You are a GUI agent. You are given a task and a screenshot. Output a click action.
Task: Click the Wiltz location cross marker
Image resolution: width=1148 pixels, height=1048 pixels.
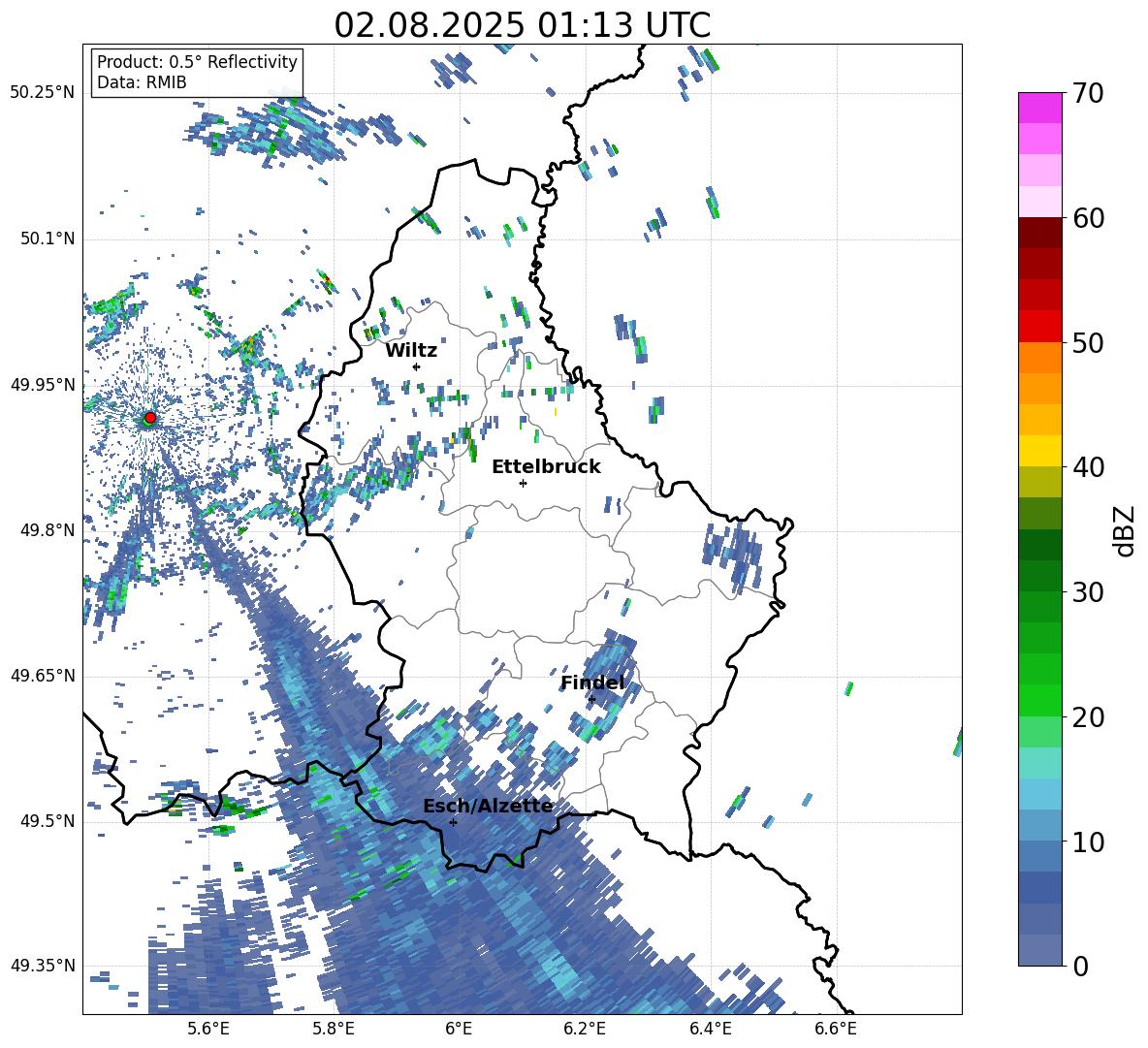[x=417, y=366]
